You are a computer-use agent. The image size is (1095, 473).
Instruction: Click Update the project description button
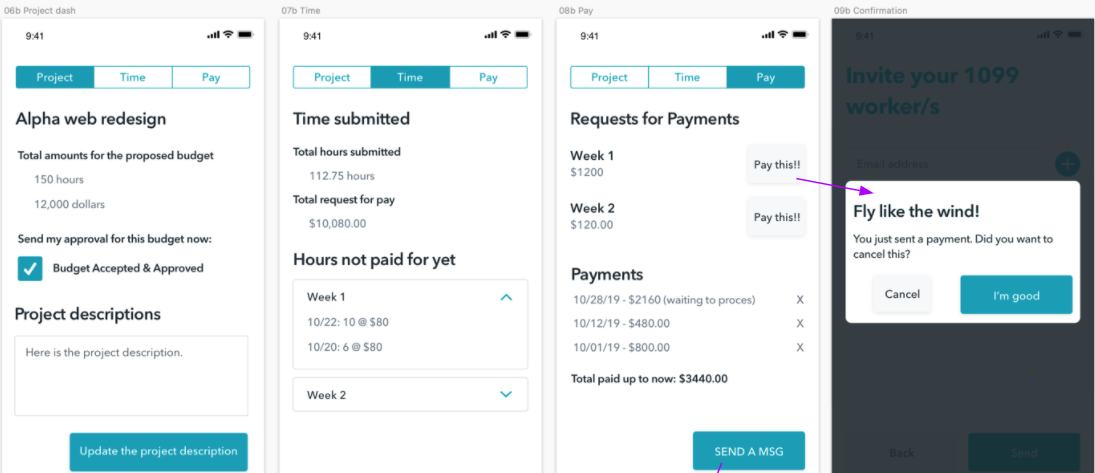pos(158,451)
